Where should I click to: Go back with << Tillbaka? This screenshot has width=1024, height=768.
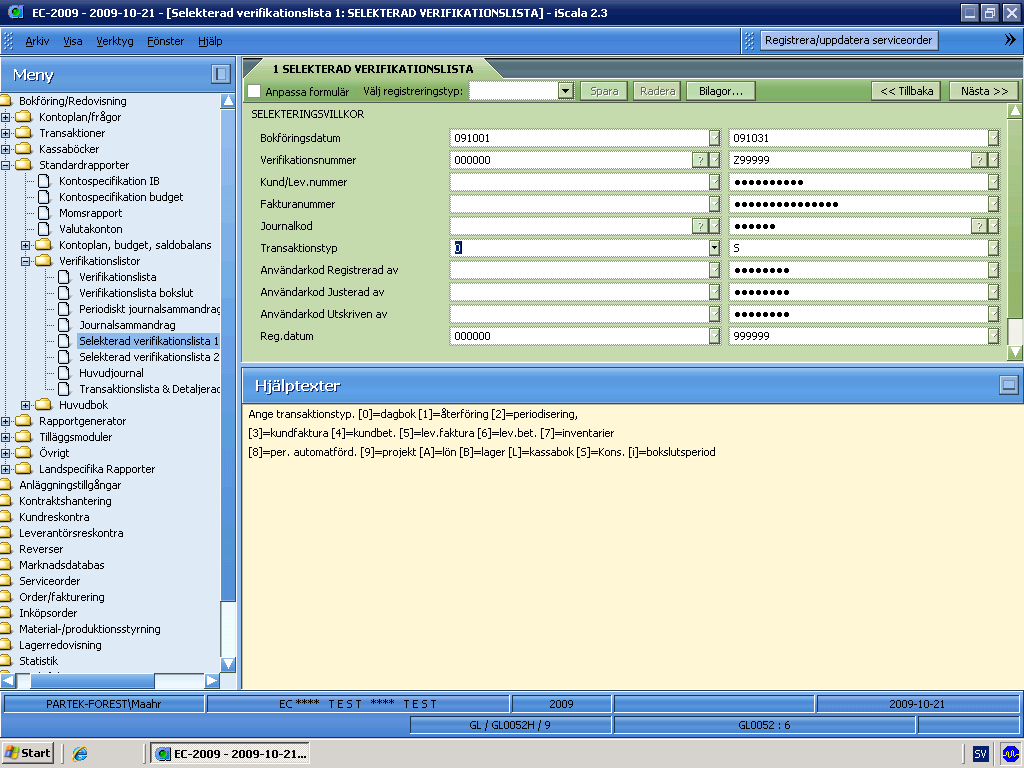906,91
